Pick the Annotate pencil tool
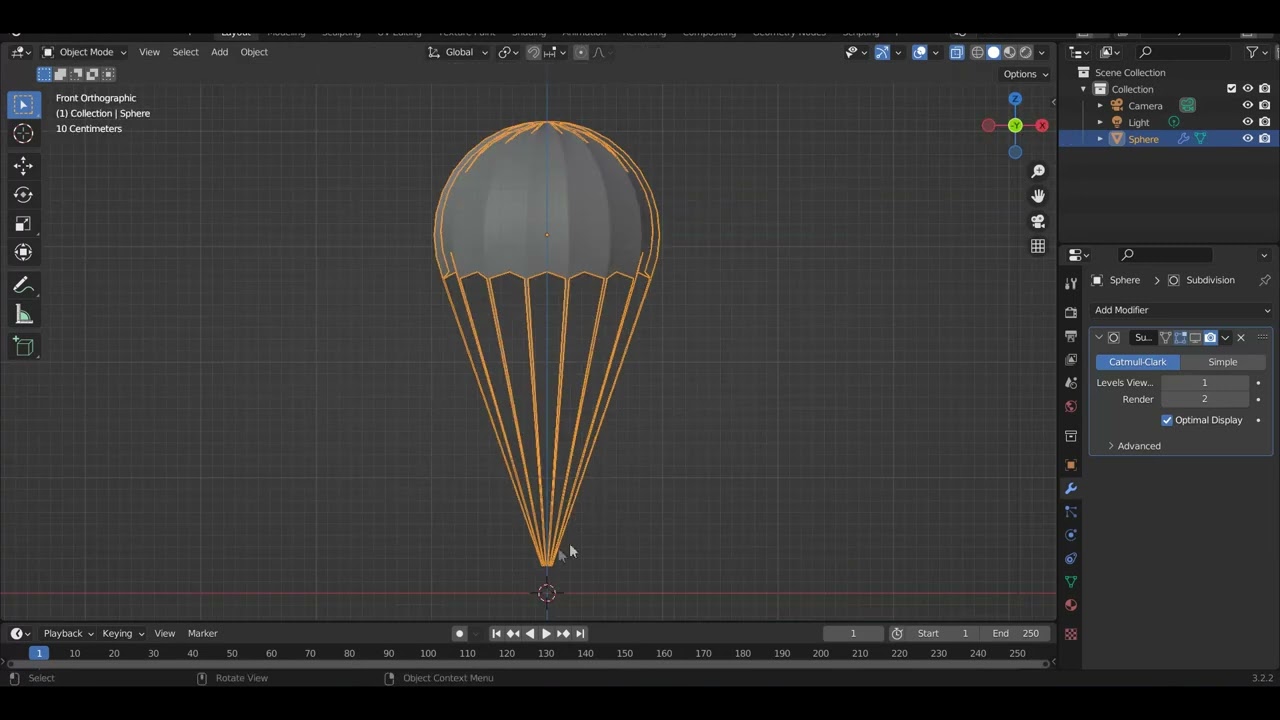Viewport: 1280px width, 720px height. click(23, 286)
